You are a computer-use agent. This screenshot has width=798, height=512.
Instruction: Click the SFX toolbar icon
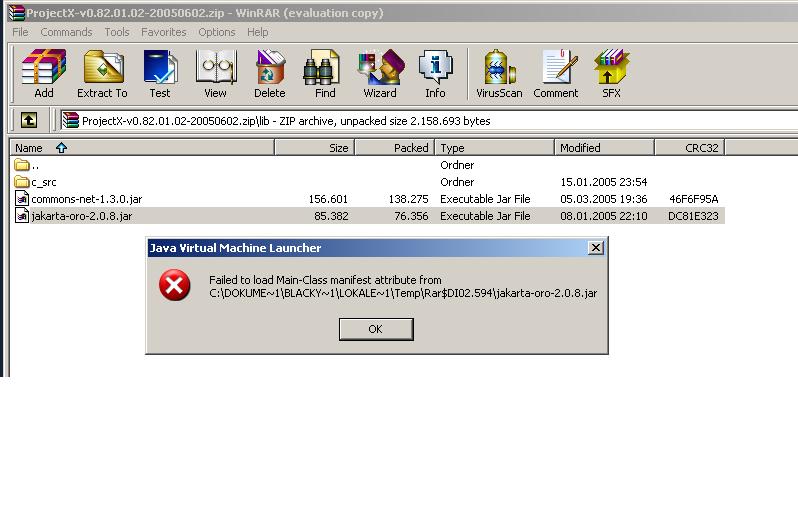tap(611, 74)
